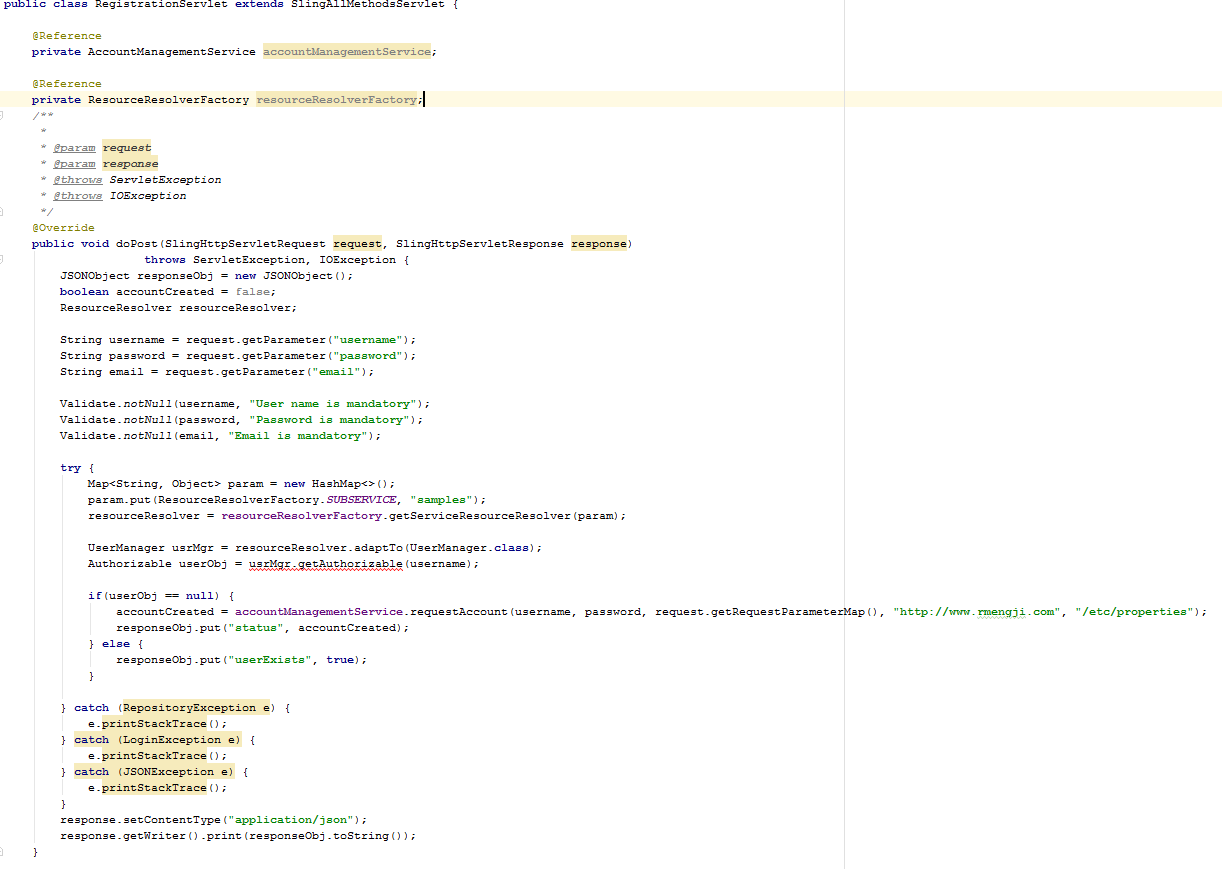Click 'IOException' in the Javadoc @throws line
This screenshot has width=1222, height=869.
tap(148, 196)
